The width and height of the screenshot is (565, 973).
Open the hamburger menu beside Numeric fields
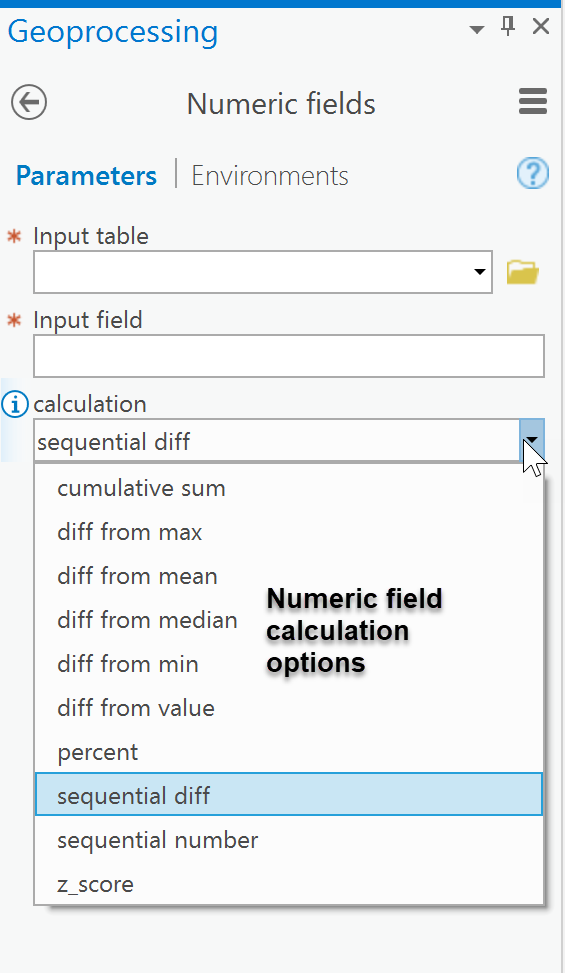533,102
